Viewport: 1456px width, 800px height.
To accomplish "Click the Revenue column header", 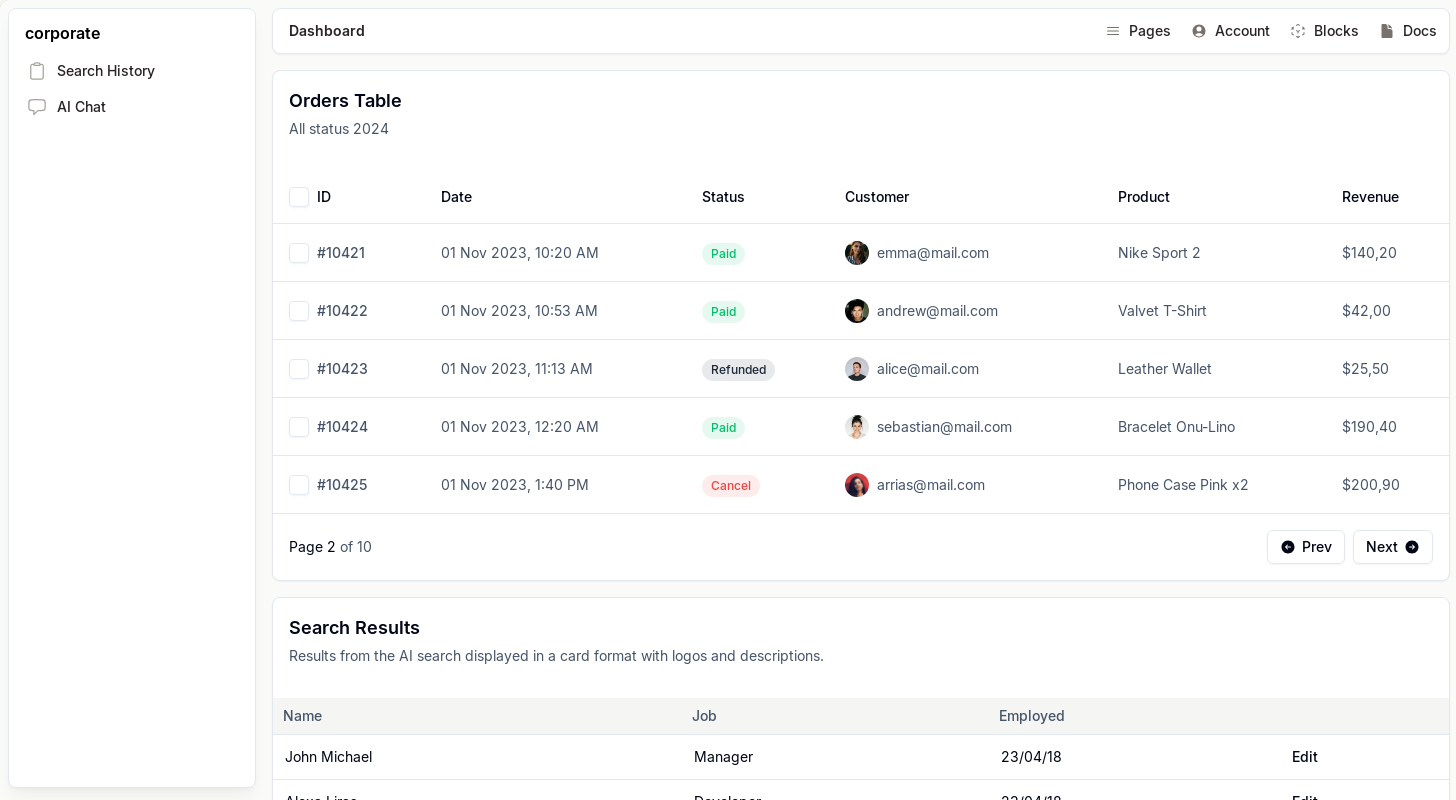I will (1369, 197).
